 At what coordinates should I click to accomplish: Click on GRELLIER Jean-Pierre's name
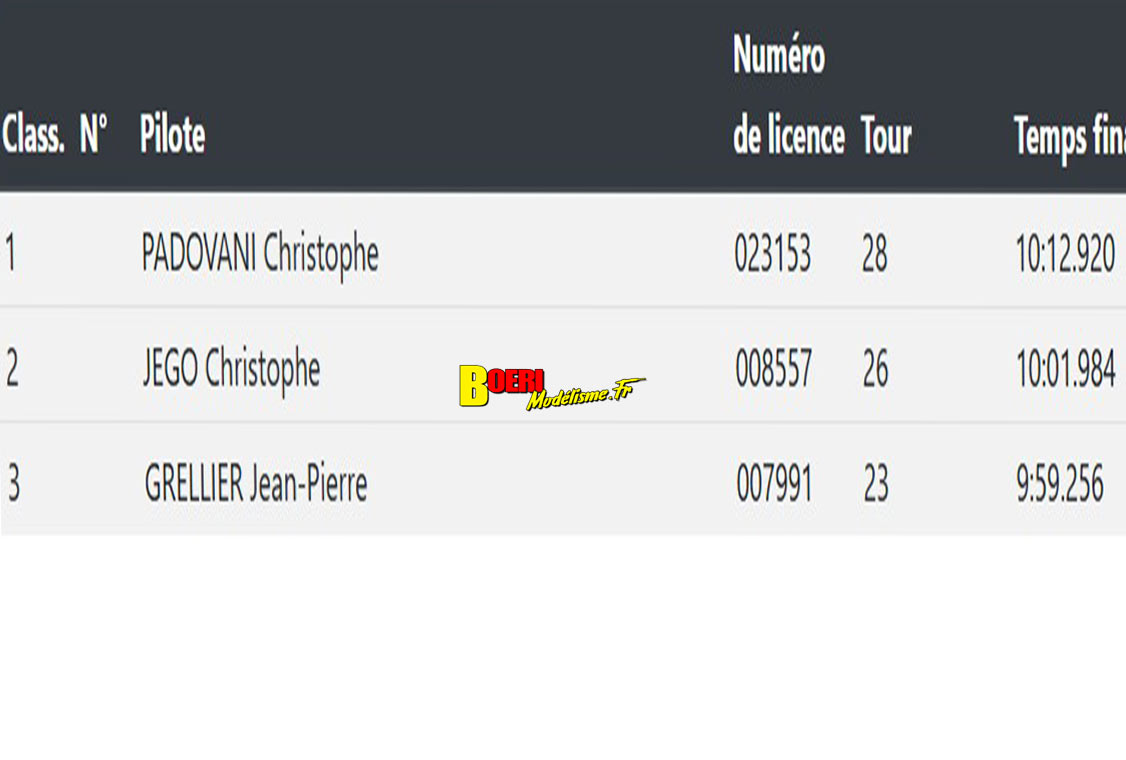click(256, 485)
